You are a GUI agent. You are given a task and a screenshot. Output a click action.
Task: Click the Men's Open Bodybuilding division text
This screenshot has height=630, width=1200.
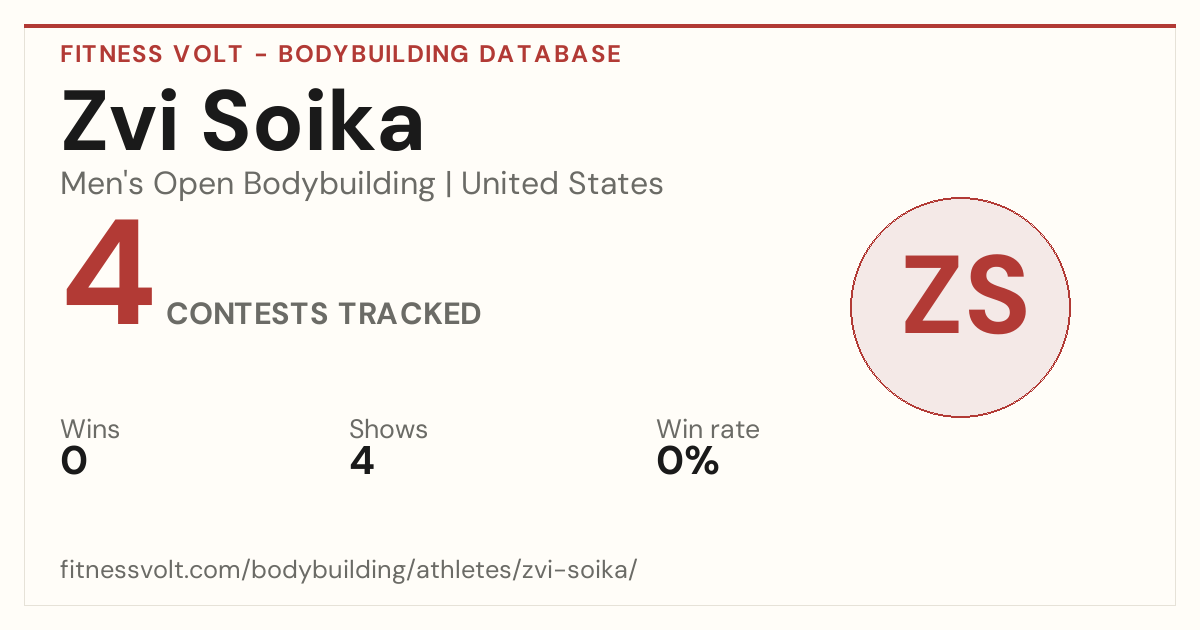click(248, 184)
